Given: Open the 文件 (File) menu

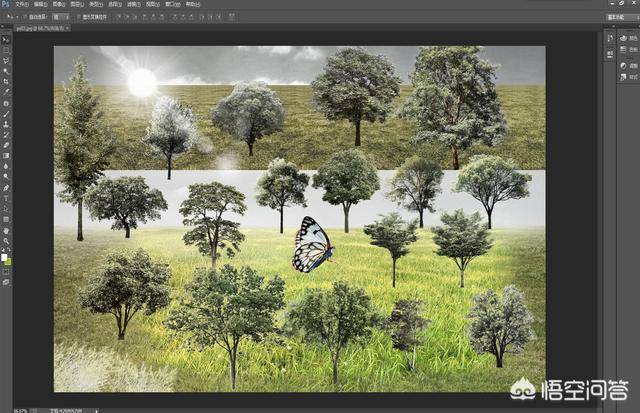Looking at the screenshot, I should point(21,5).
